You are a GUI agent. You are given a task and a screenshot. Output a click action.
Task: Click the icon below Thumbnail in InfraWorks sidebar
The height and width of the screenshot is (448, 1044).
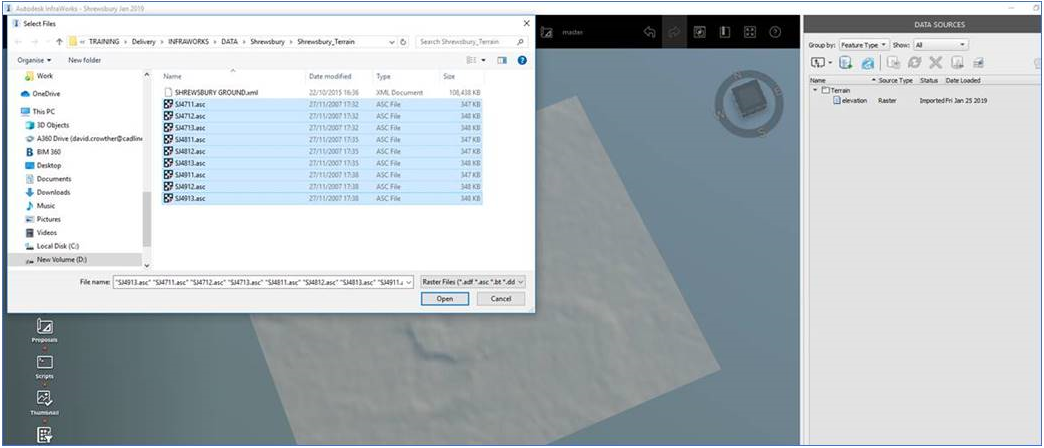pyautogui.click(x=45, y=435)
